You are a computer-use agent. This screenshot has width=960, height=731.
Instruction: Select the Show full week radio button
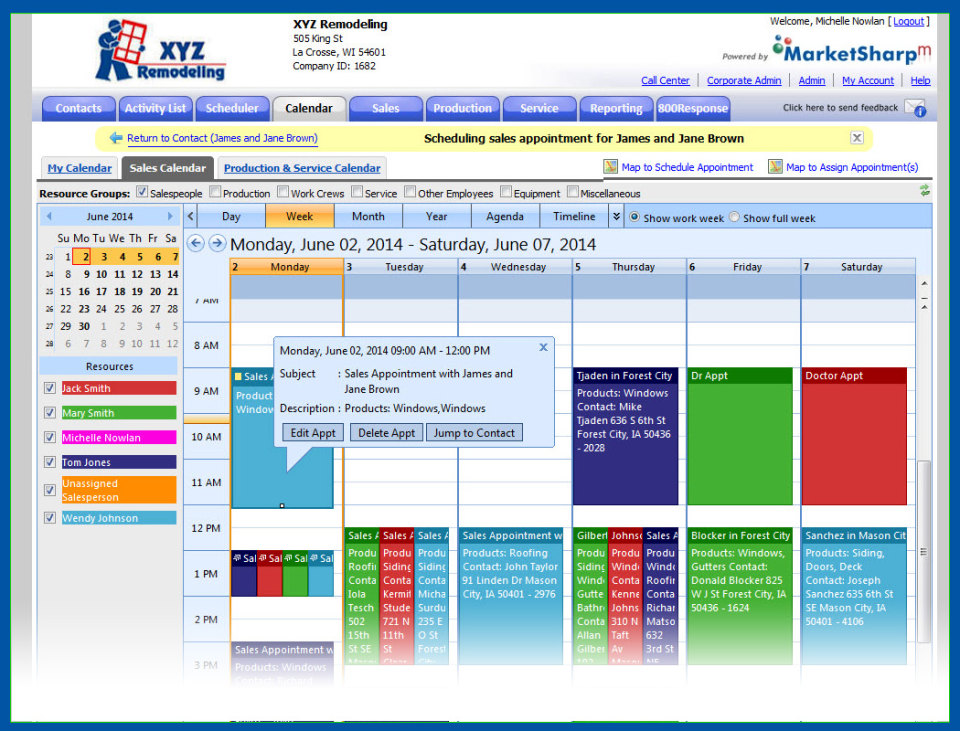click(x=733, y=216)
